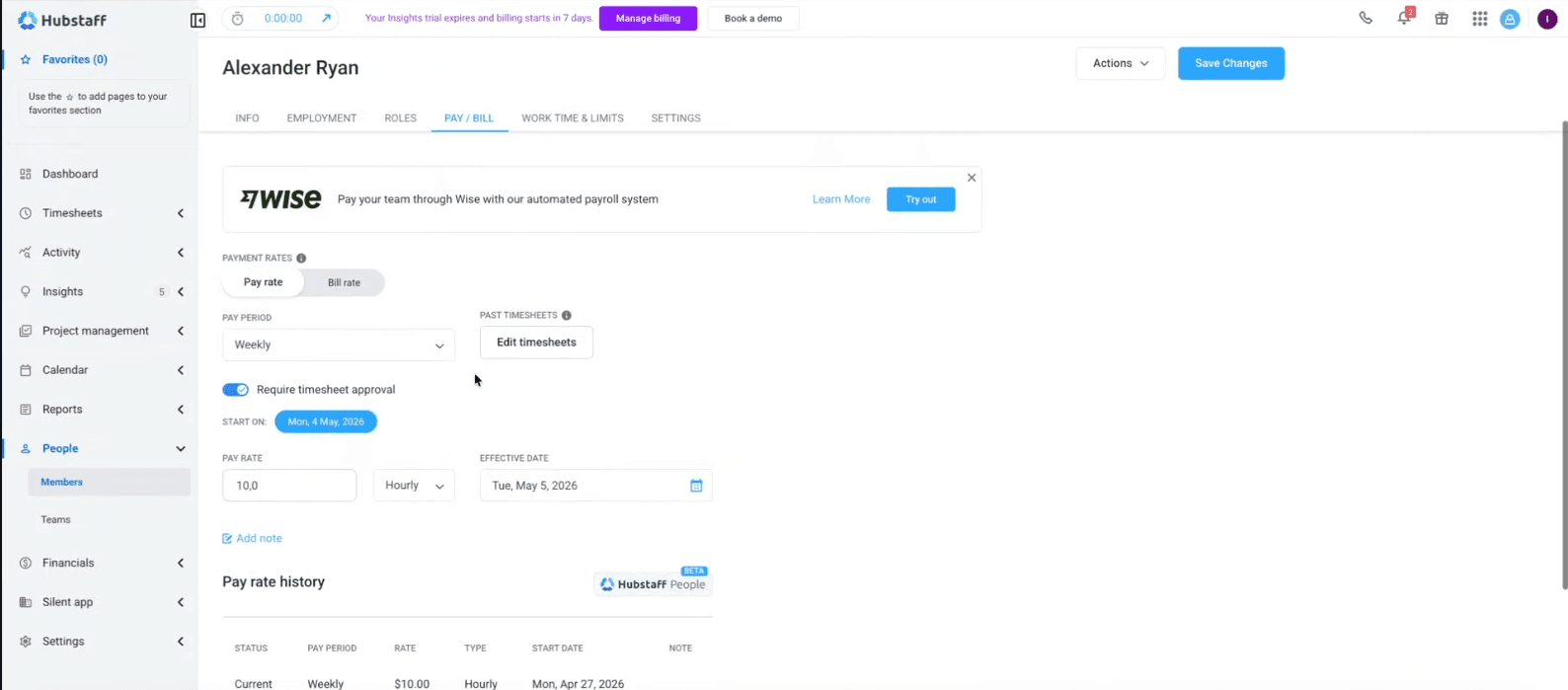Click the Silent app icon

pos(26,602)
